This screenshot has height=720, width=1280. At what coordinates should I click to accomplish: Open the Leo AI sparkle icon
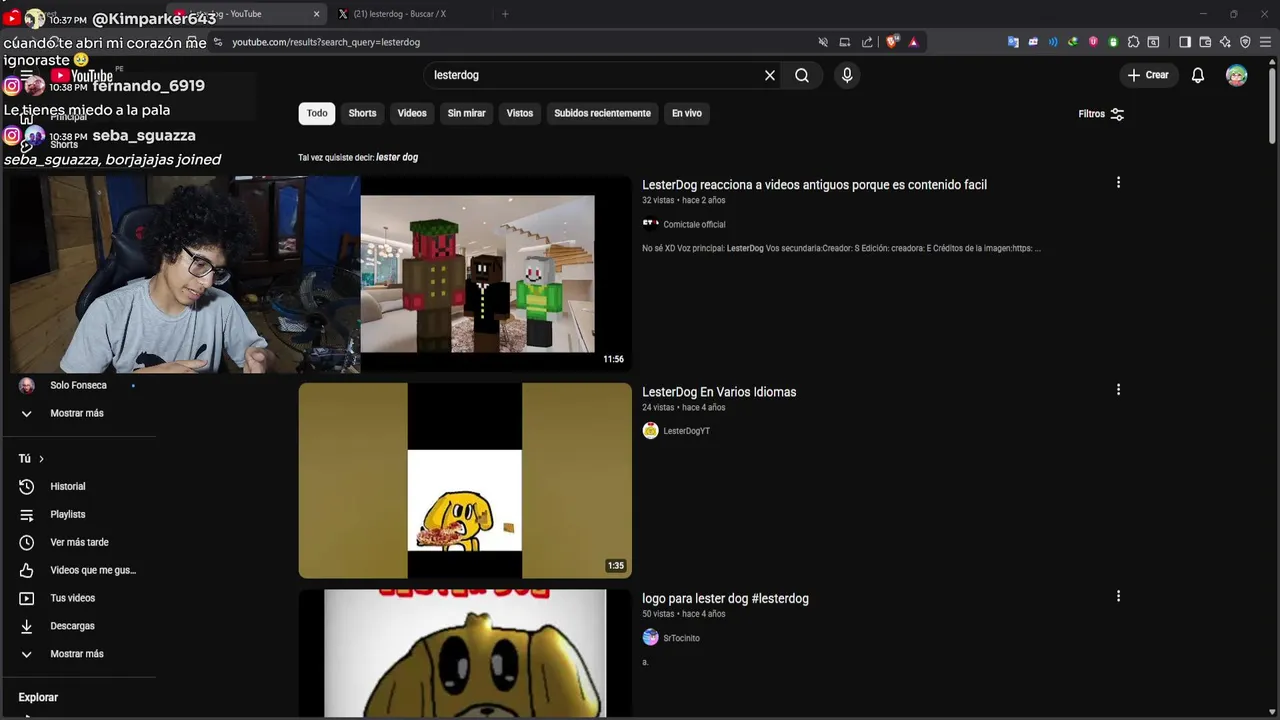click(1225, 42)
